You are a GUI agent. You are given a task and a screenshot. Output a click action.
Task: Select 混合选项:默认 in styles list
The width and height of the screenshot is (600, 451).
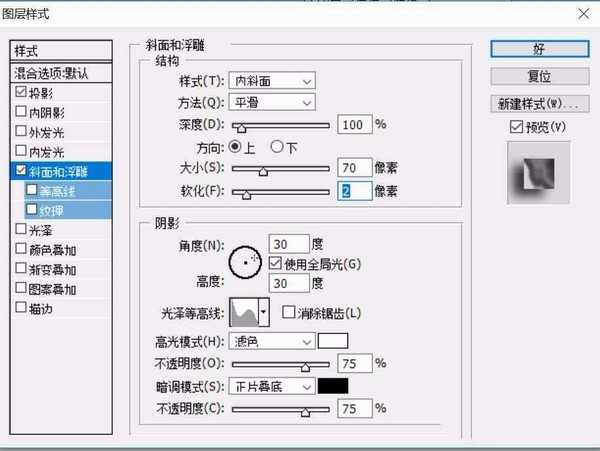(x=65, y=72)
